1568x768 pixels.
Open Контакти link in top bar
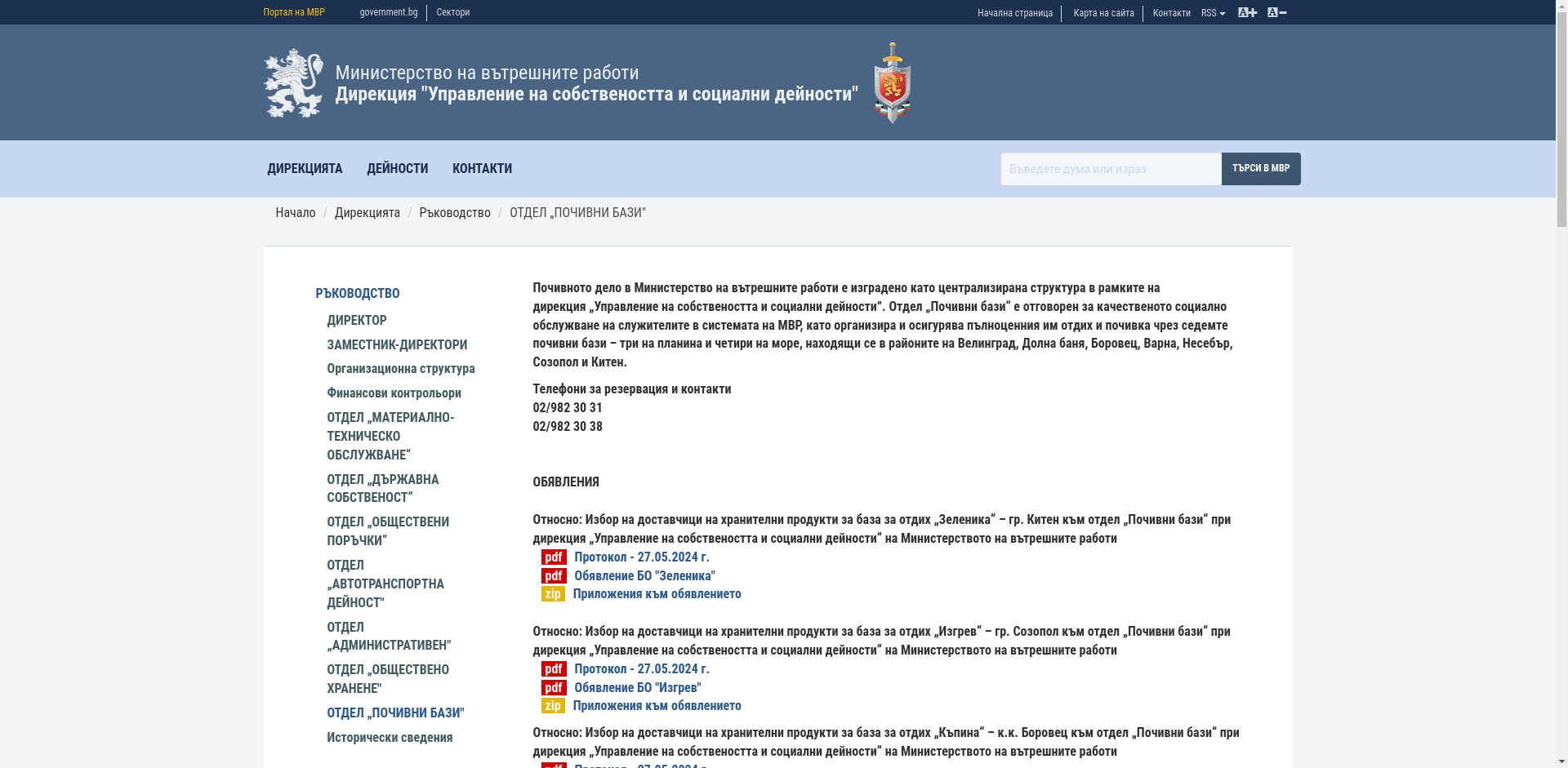pyautogui.click(x=1171, y=13)
